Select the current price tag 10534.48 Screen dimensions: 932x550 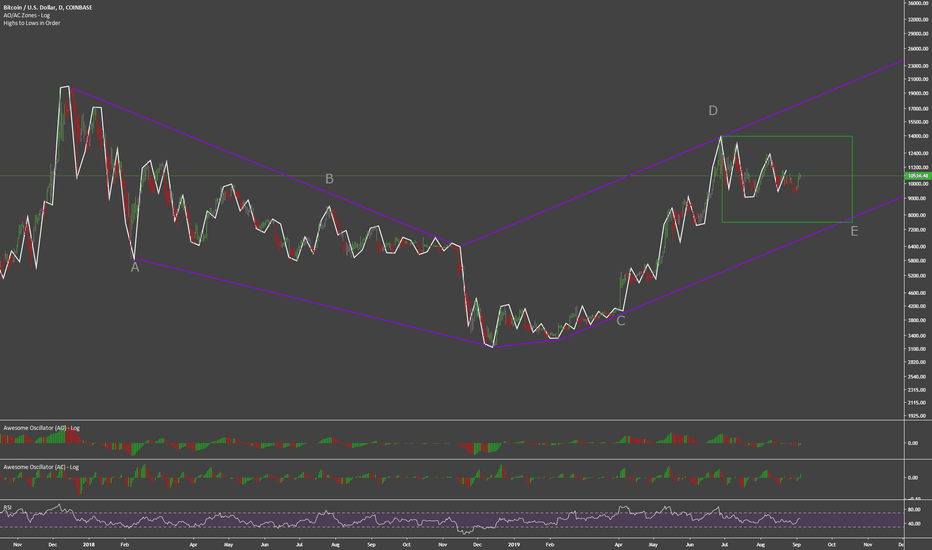tap(918, 176)
